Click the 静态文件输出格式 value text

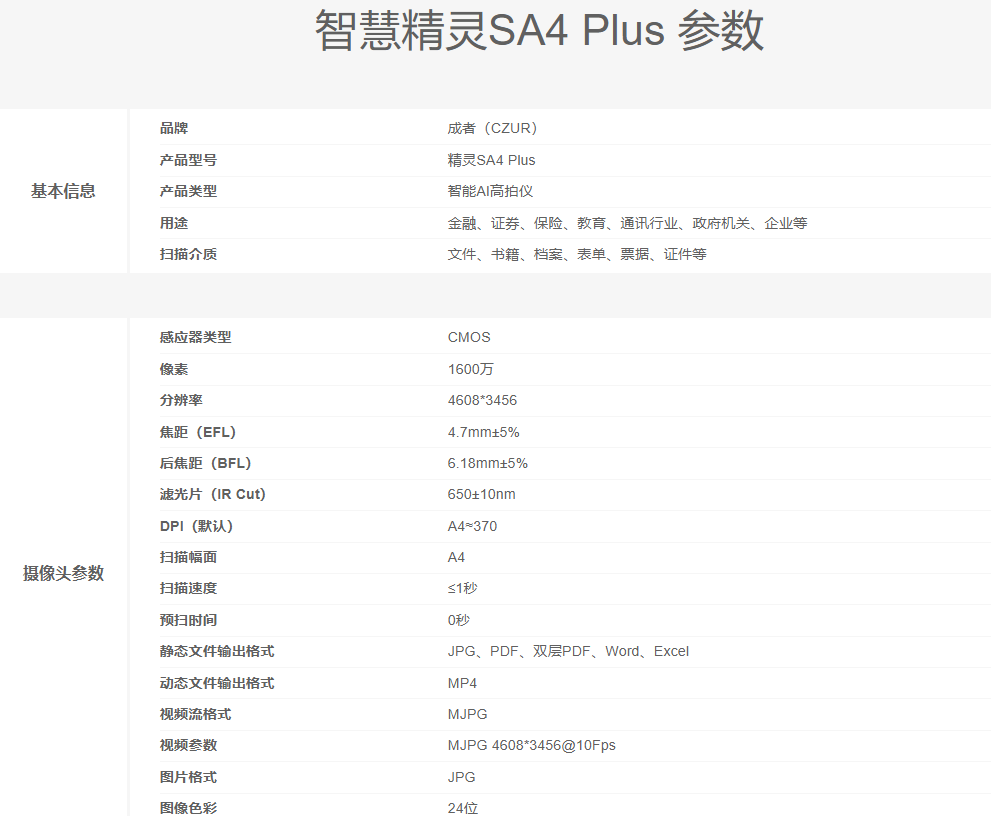pos(565,651)
